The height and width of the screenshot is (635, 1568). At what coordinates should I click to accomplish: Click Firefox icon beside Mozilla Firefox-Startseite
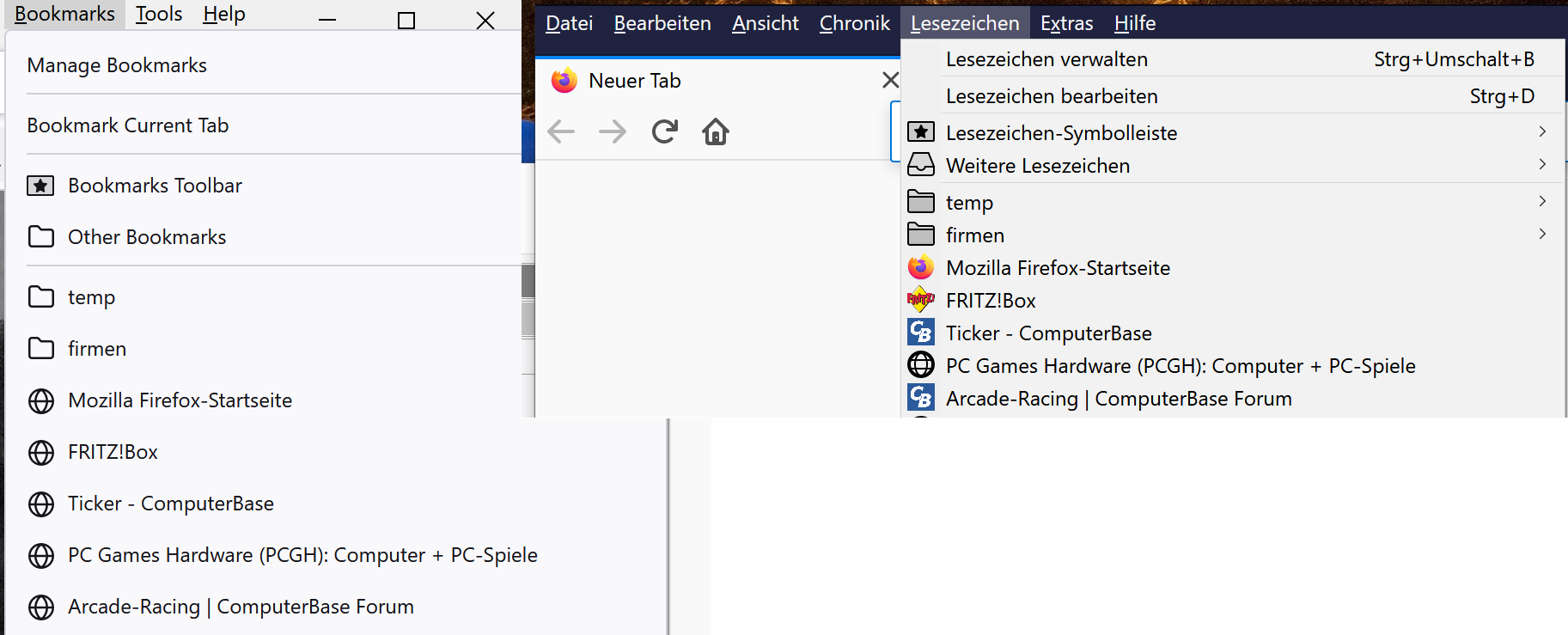point(921,267)
